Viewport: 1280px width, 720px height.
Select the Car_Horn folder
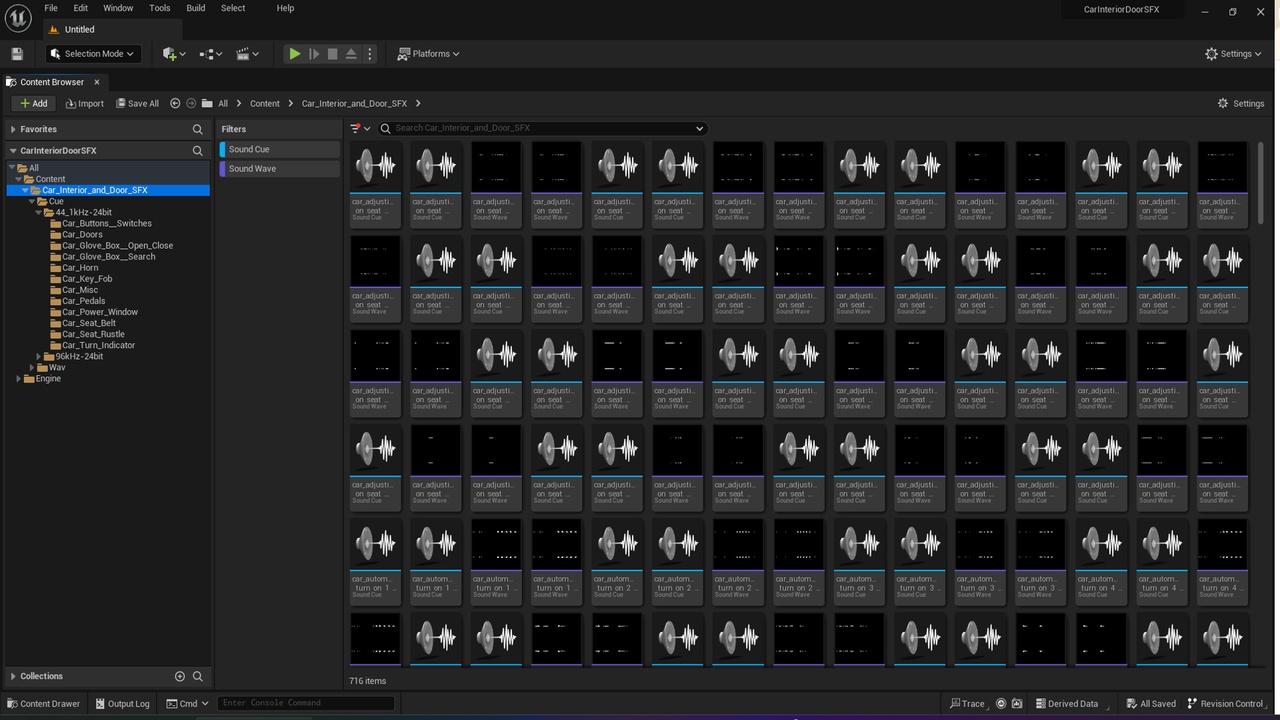80,268
